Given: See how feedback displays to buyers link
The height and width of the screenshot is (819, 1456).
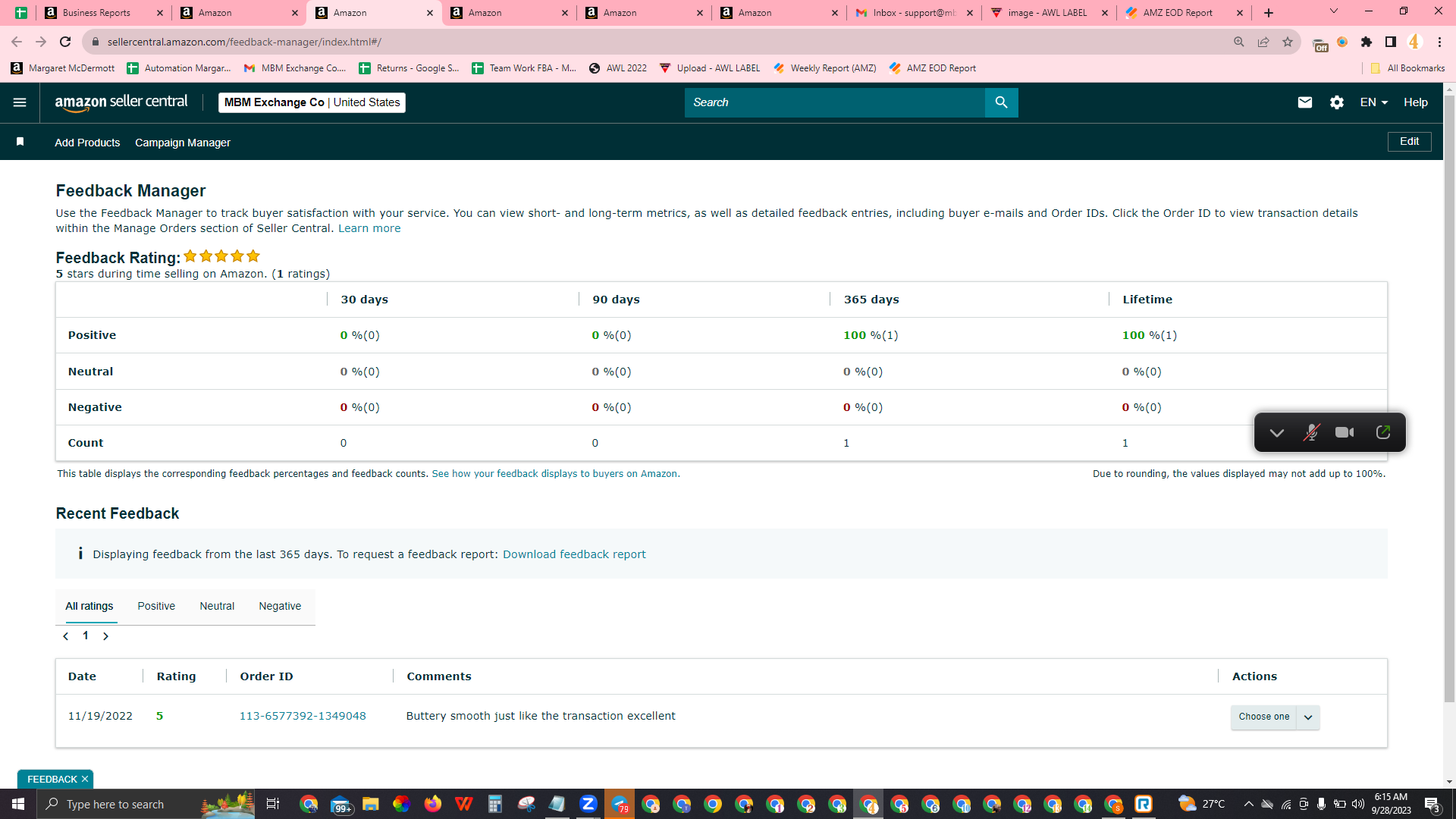Looking at the screenshot, I should tap(554, 474).
